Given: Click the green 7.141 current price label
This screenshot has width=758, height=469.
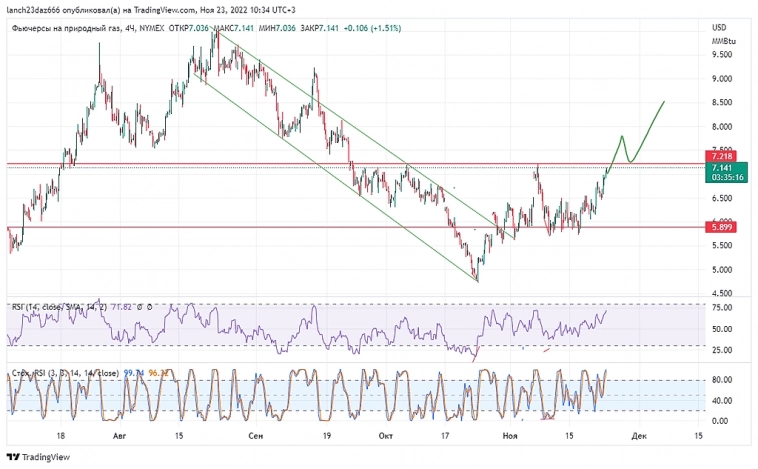Looking at the screenshot, I should pyautogui.click(x=722, y=169).
